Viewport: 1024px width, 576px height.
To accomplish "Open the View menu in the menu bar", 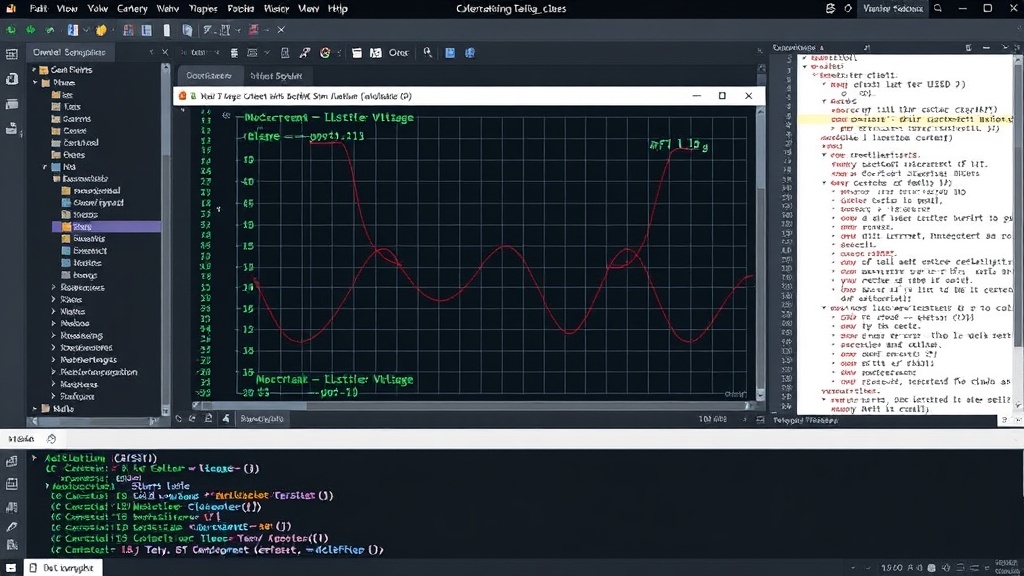I will click(x=67, y=8).
